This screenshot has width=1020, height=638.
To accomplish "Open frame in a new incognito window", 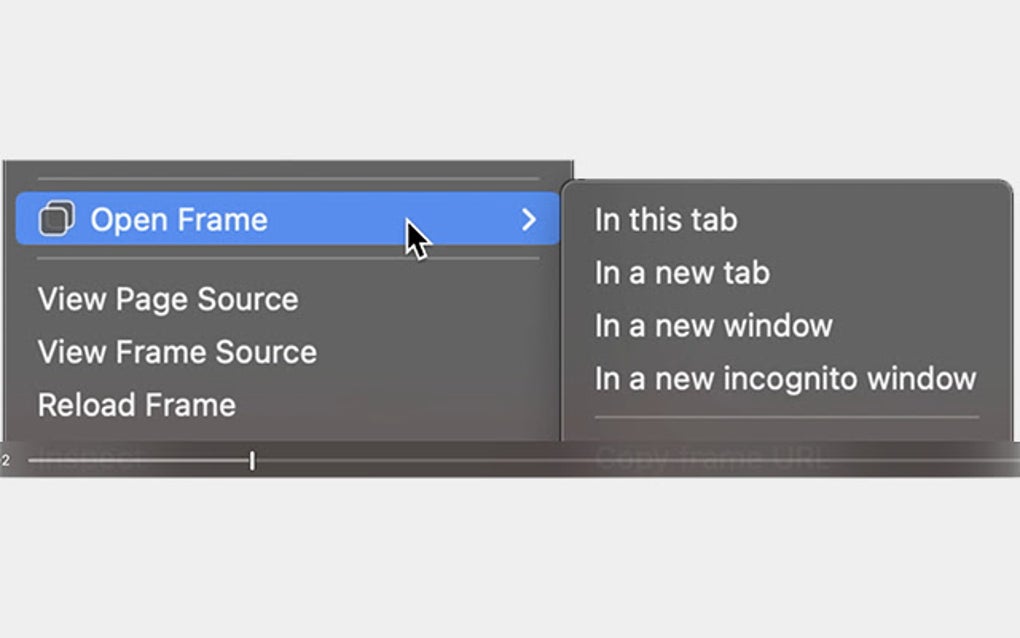I will click(784, 378).
